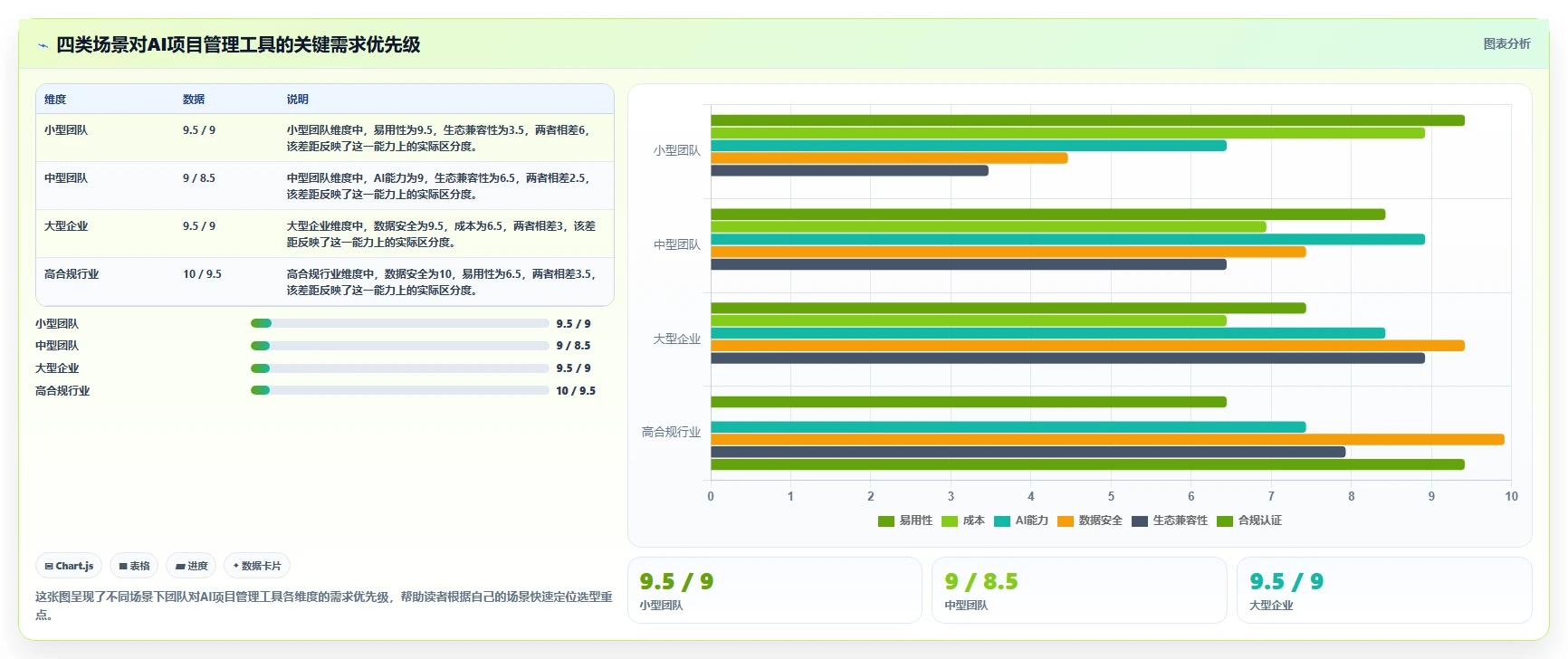Viewport: 1568px width, 659px height.
Task: Click the light green 成本 bar for 大型企业
Action: pos(969,321)
